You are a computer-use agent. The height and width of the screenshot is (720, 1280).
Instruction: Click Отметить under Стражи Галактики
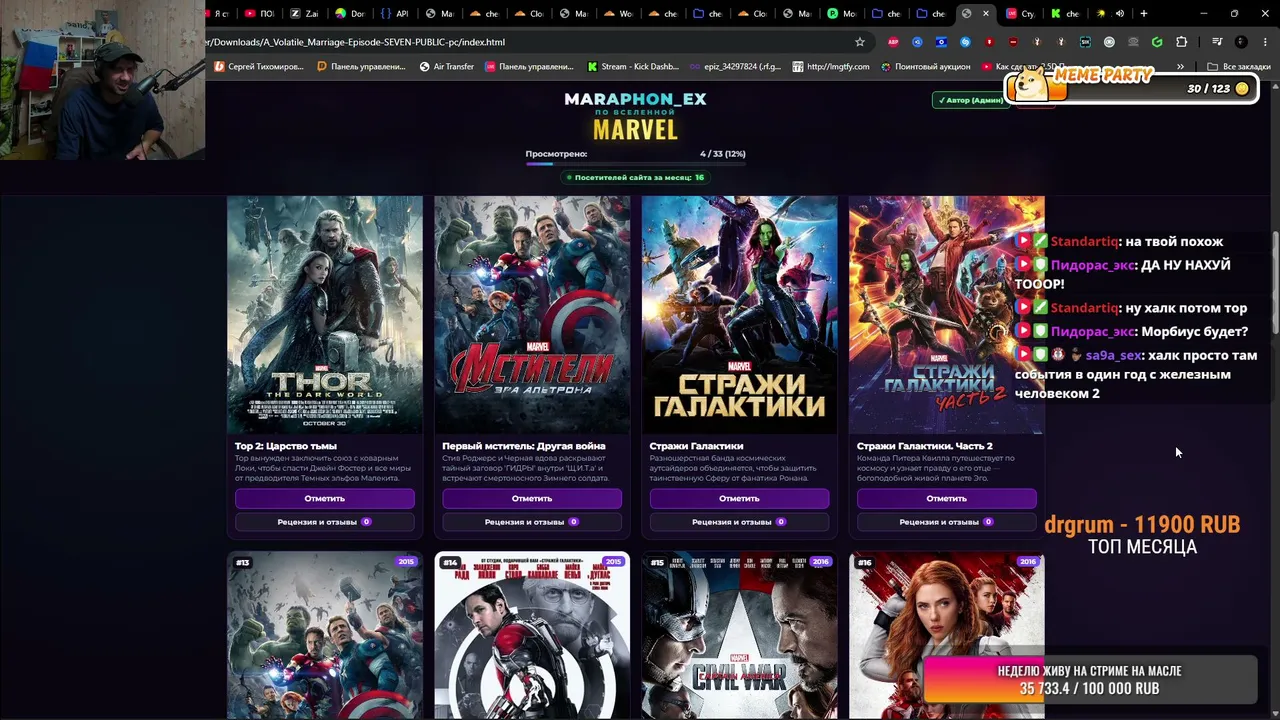739,498
